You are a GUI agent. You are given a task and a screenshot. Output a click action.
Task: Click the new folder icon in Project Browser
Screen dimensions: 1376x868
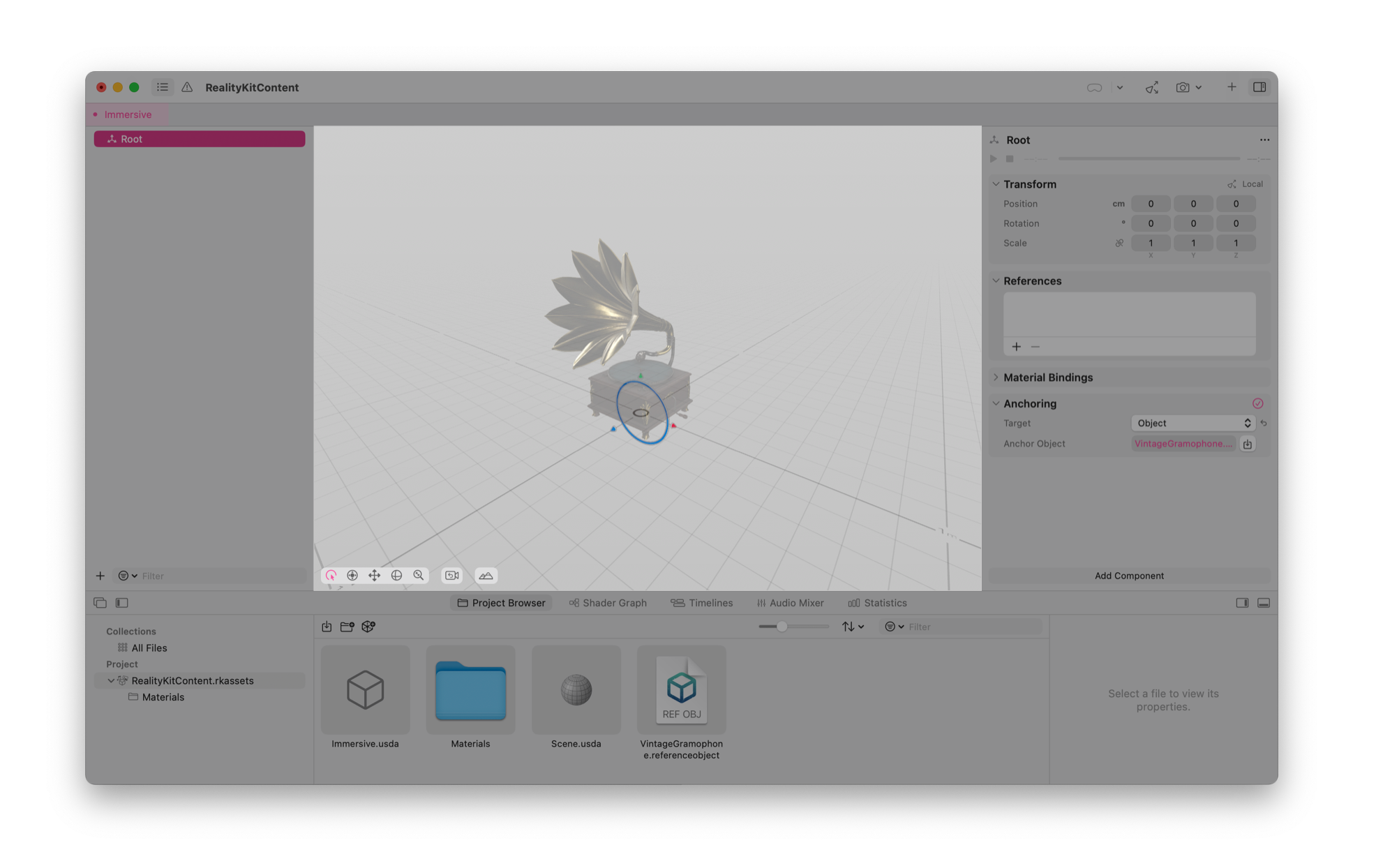coord(347,627)
